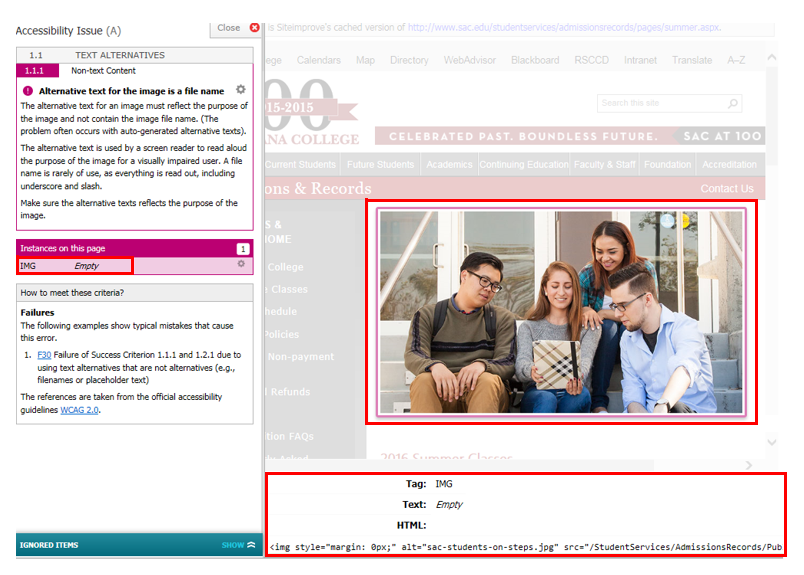The height and width of the screenshot is (575, 804).
Task: Click the magenta exclamation issue icon
Action: [x=28, y=91]
